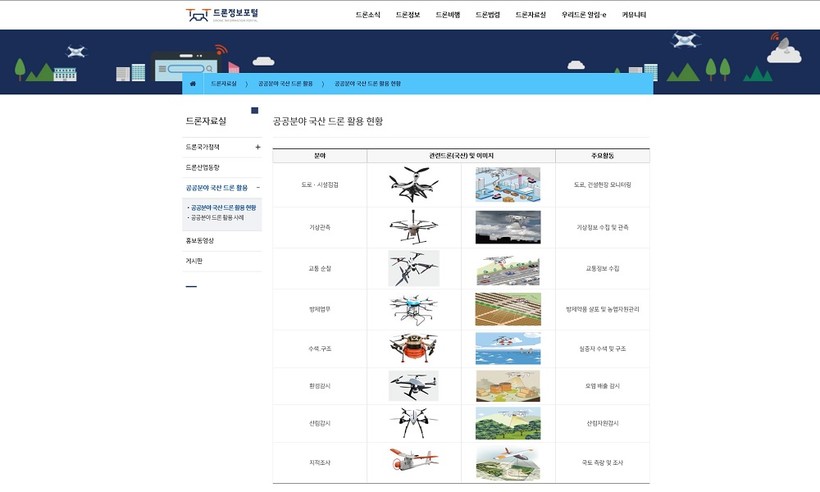Image resolution: width=820 pixels, height=492 pixels.
Task: Select the 커뮤니티 menu item
Action: point(634,16)
